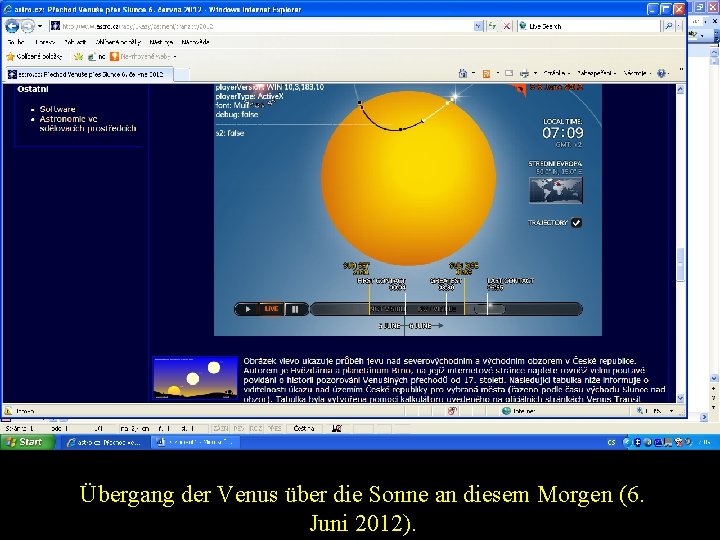Open Help via the question mark icon

pos(661,73)
